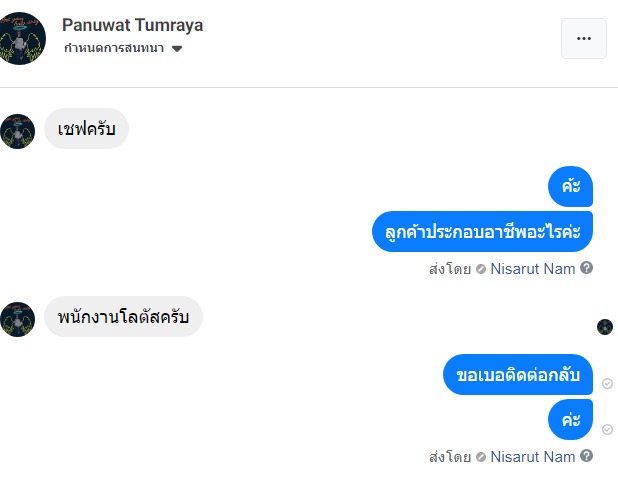This screenshot has height=477, width=618.
Task: Open the bottom Nisarut Nam sender link
Action: (533, 456)
